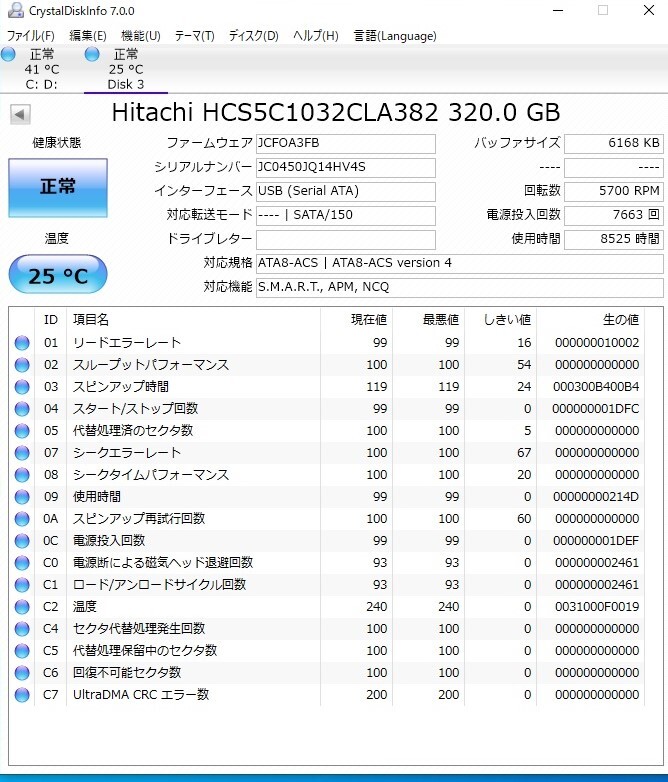The height and width of the screenshot is (782, 668).
Task: Open the ファイル(F) menu
Action: click(x=30, y=36)
